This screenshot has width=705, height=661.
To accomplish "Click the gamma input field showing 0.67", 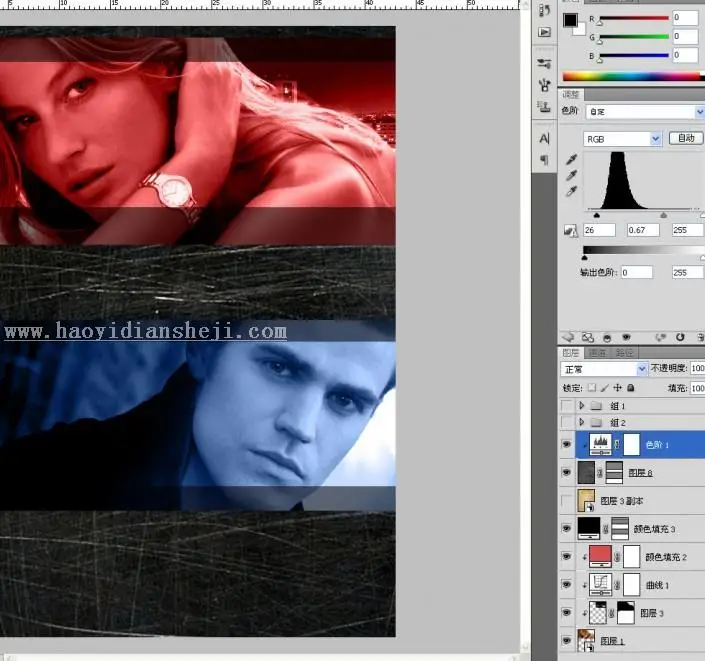I will point(643,230).
